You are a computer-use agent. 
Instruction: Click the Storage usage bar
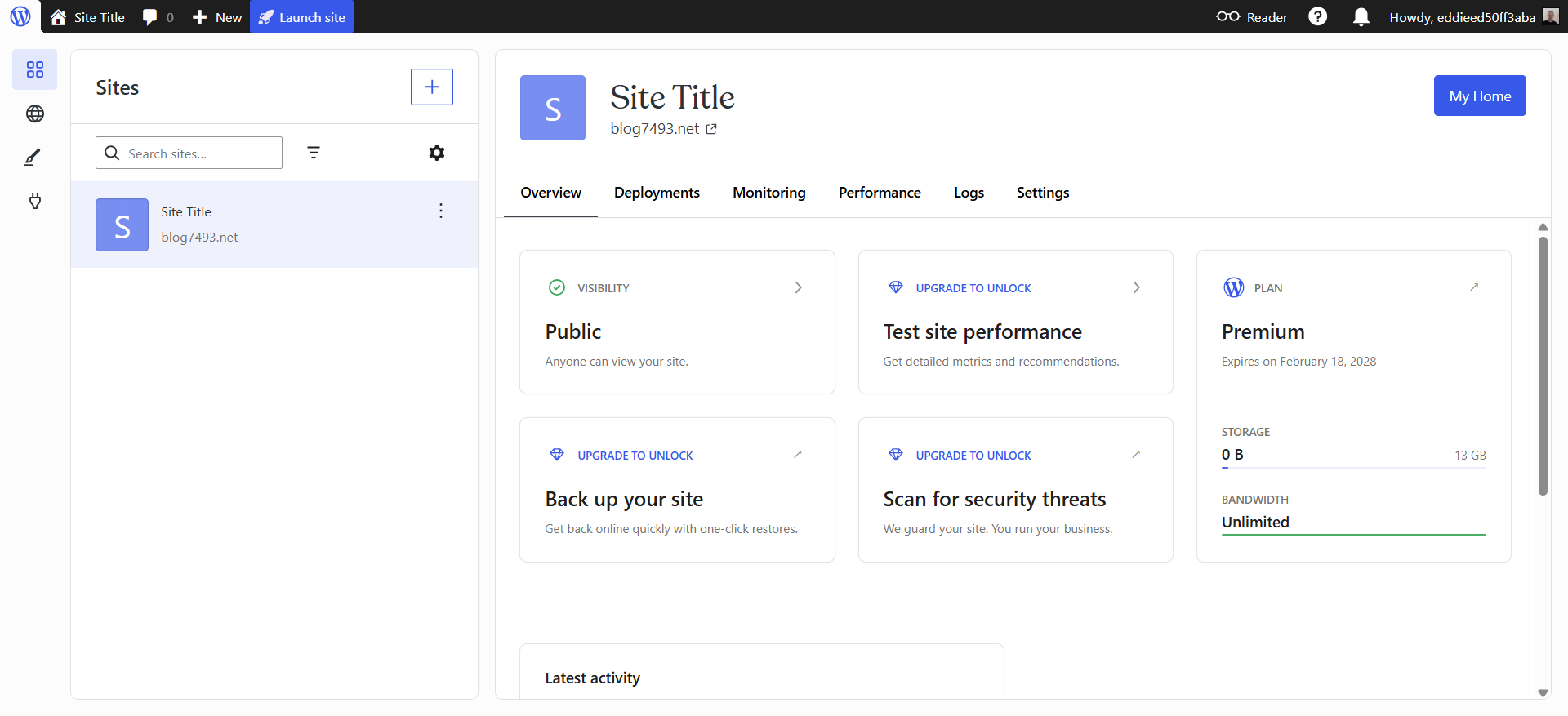tap(1353, 468)
